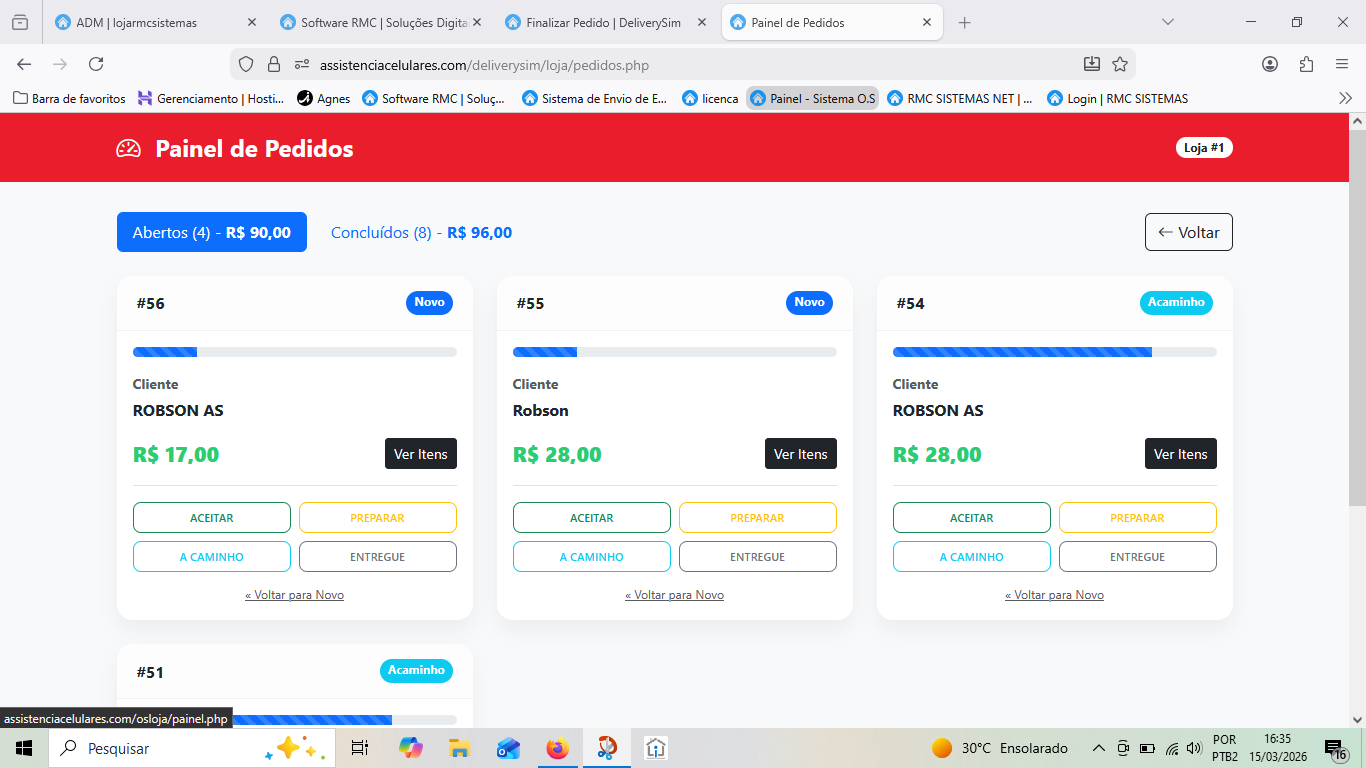This screenshot has width=1366, height=768.
Task: Bookmark this page with the star icon
Action: click(1120, 64)
